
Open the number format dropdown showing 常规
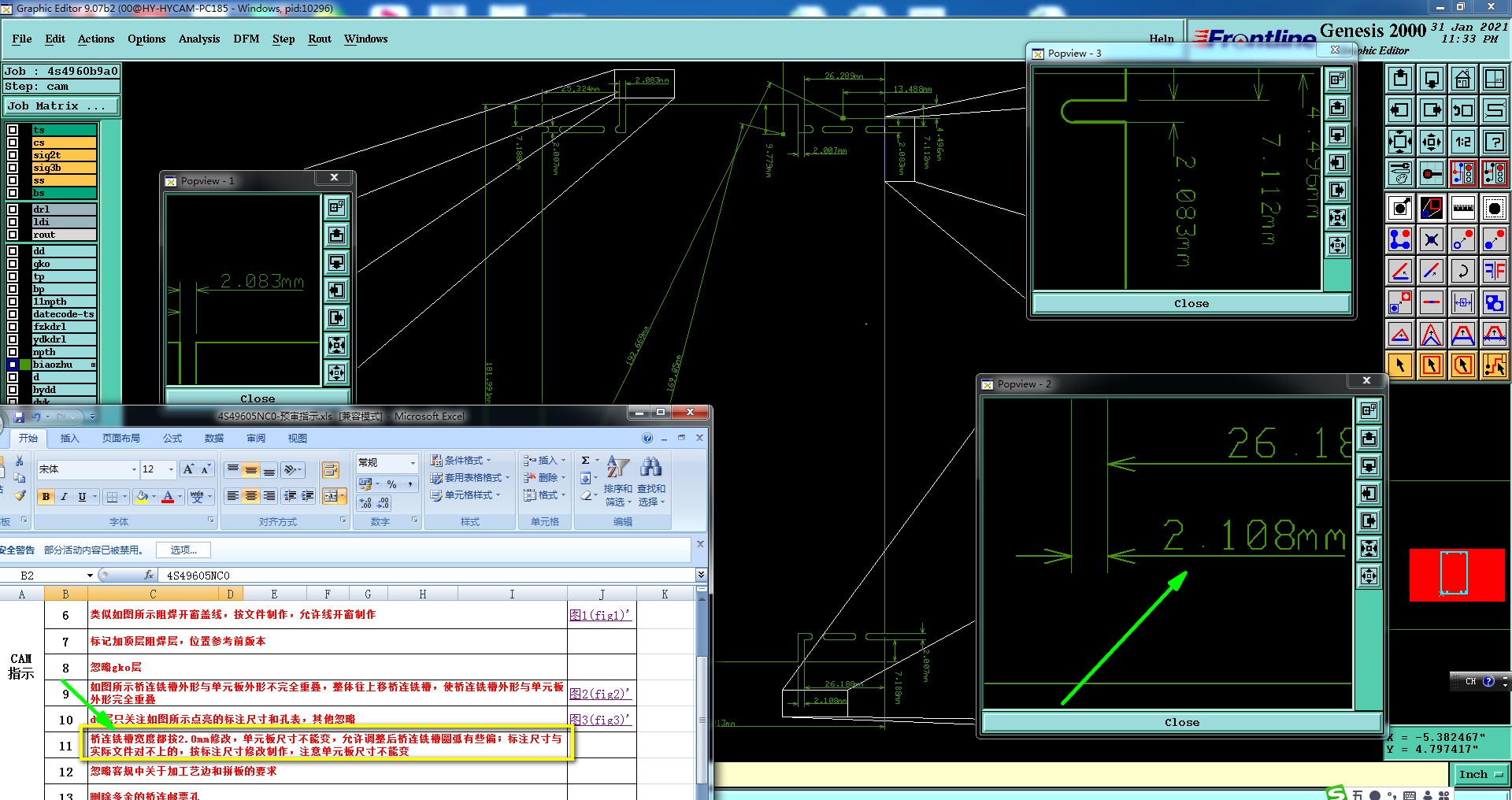(x=412, y=462)
